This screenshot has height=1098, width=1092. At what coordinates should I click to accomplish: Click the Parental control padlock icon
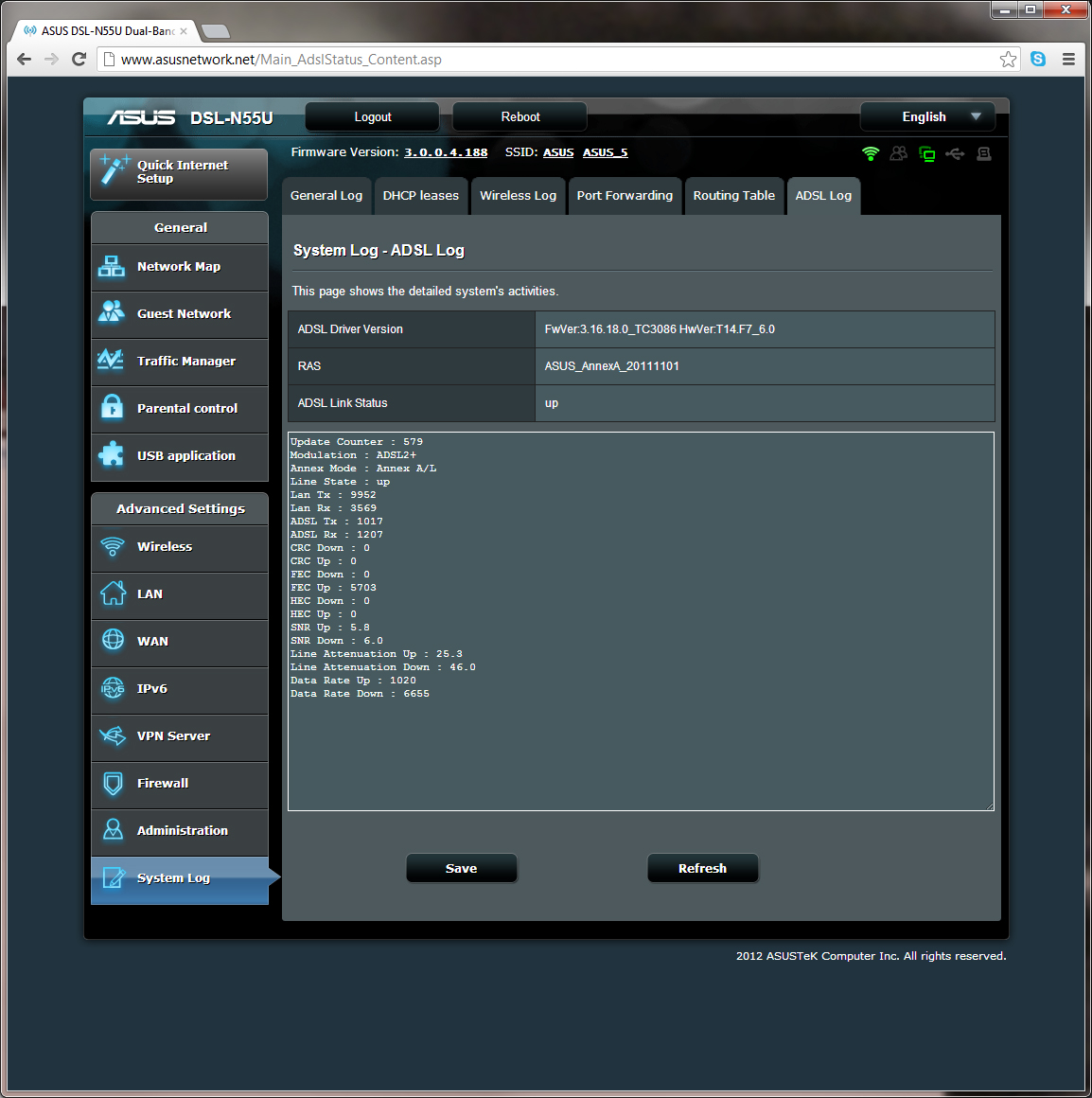112,407
